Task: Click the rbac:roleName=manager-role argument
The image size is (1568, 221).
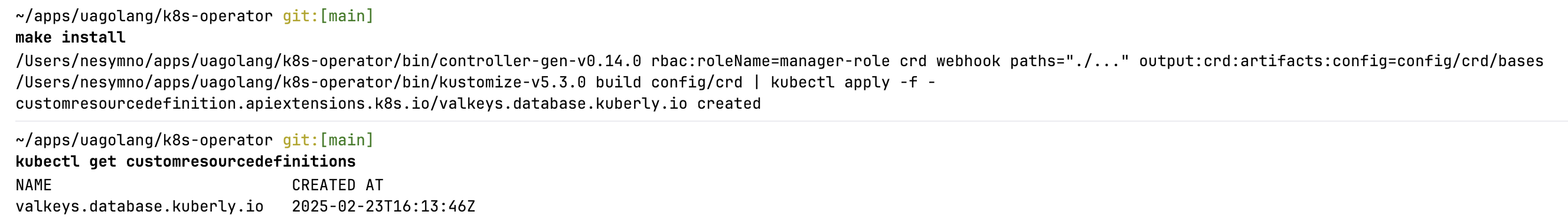Action: pos(770,61)
